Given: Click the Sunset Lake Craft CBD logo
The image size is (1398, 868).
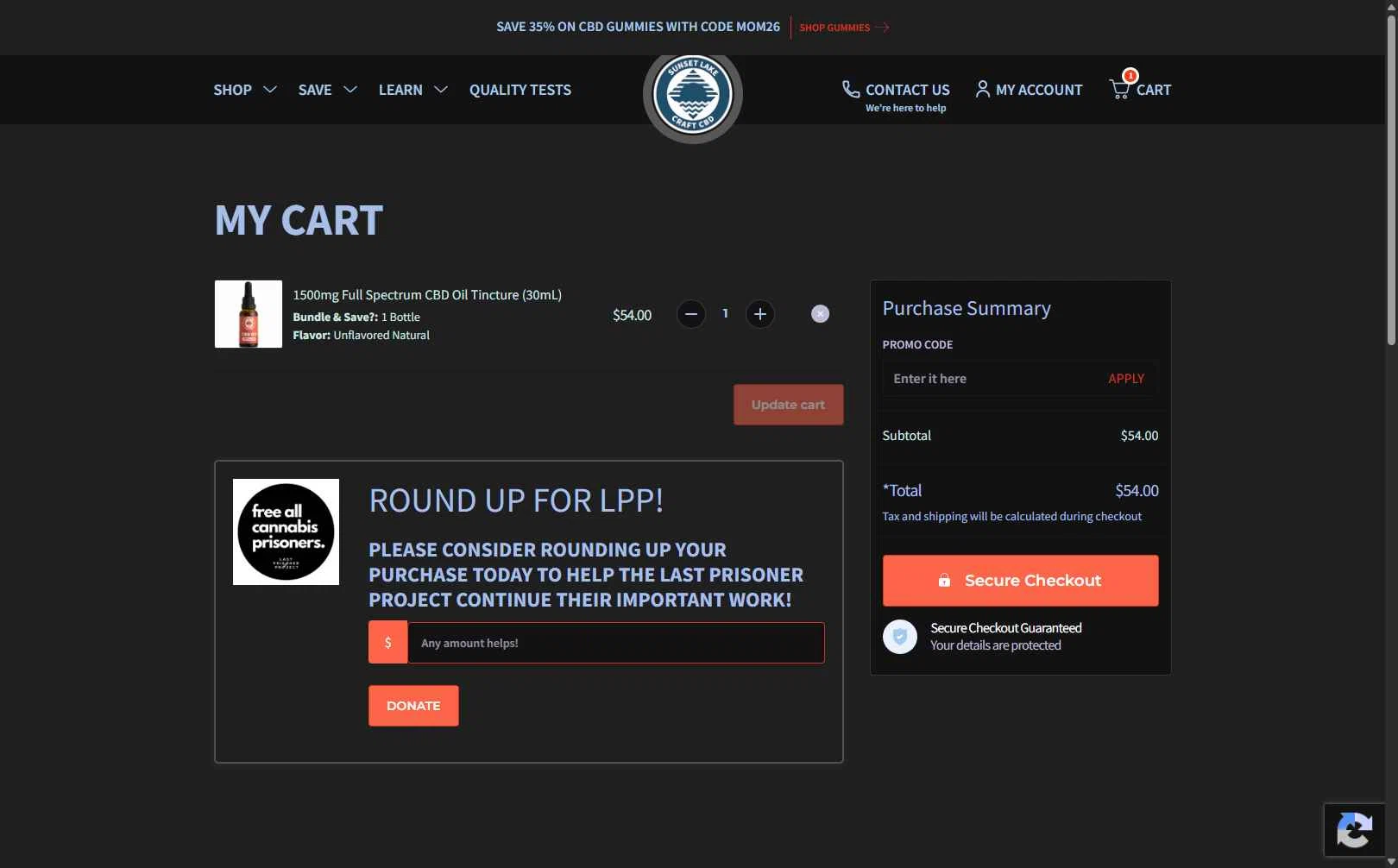Looking at the screenshot, I should [x=693, y=94].
